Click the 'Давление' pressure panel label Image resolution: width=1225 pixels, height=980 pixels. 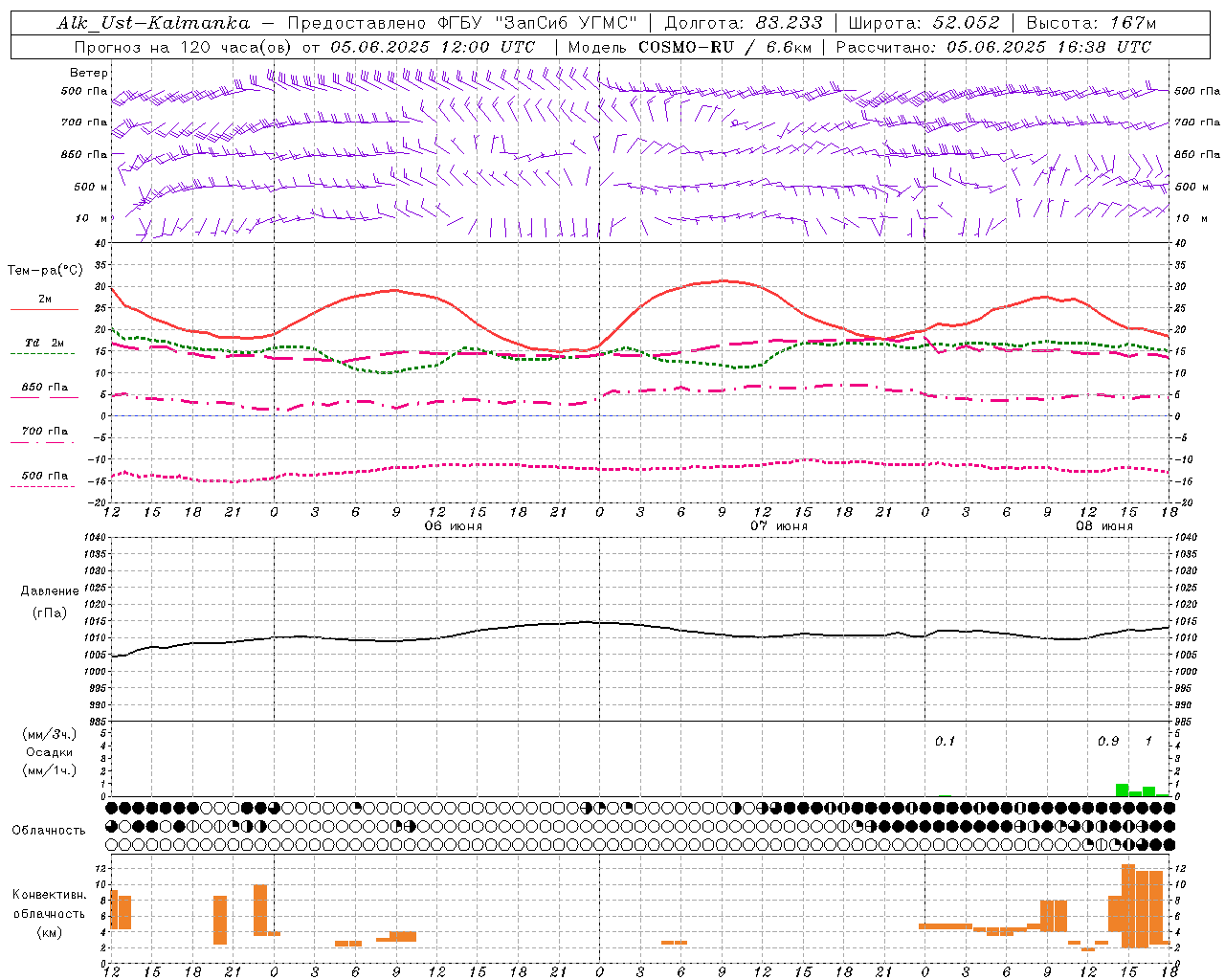49,591
